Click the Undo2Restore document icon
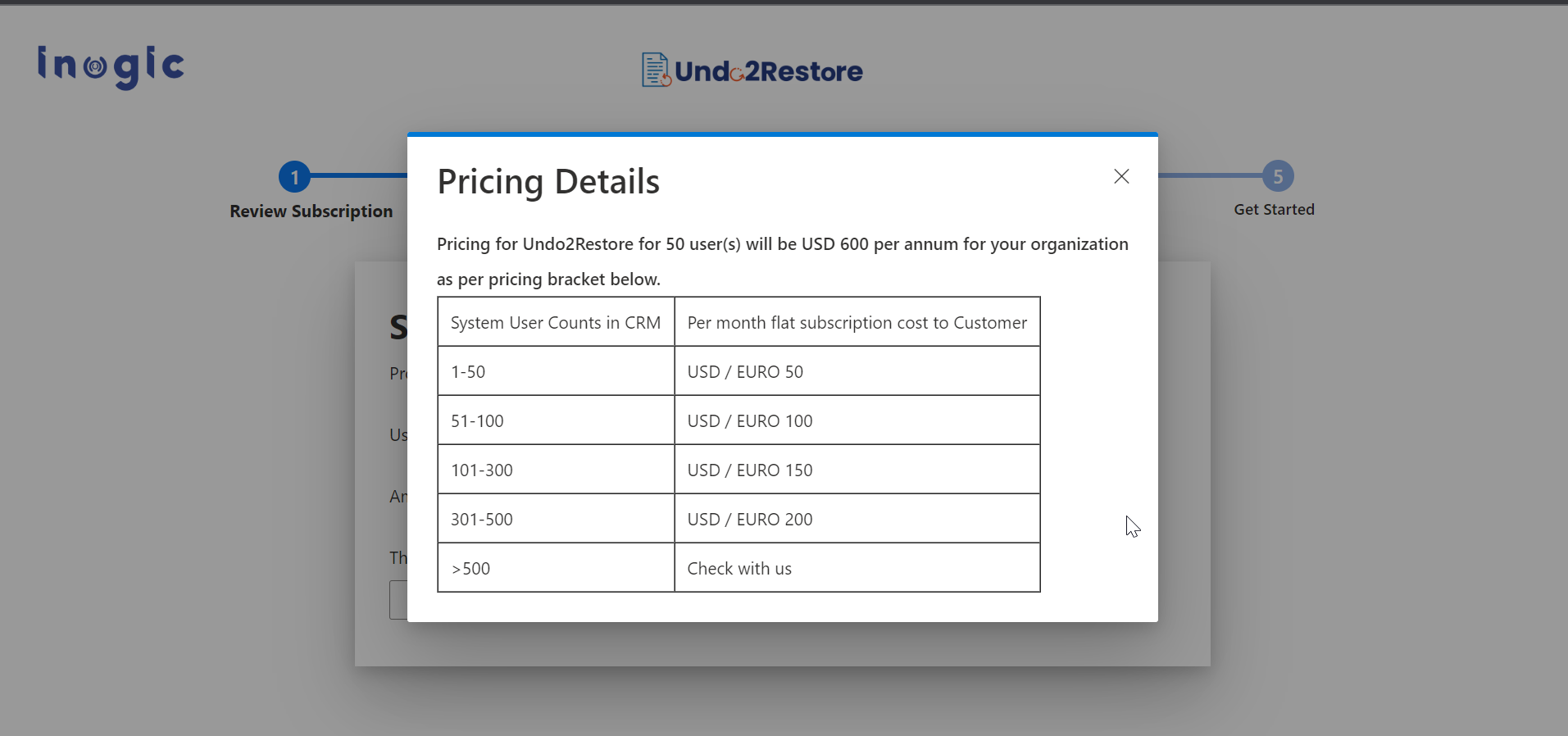 click(x=656, y=70)
